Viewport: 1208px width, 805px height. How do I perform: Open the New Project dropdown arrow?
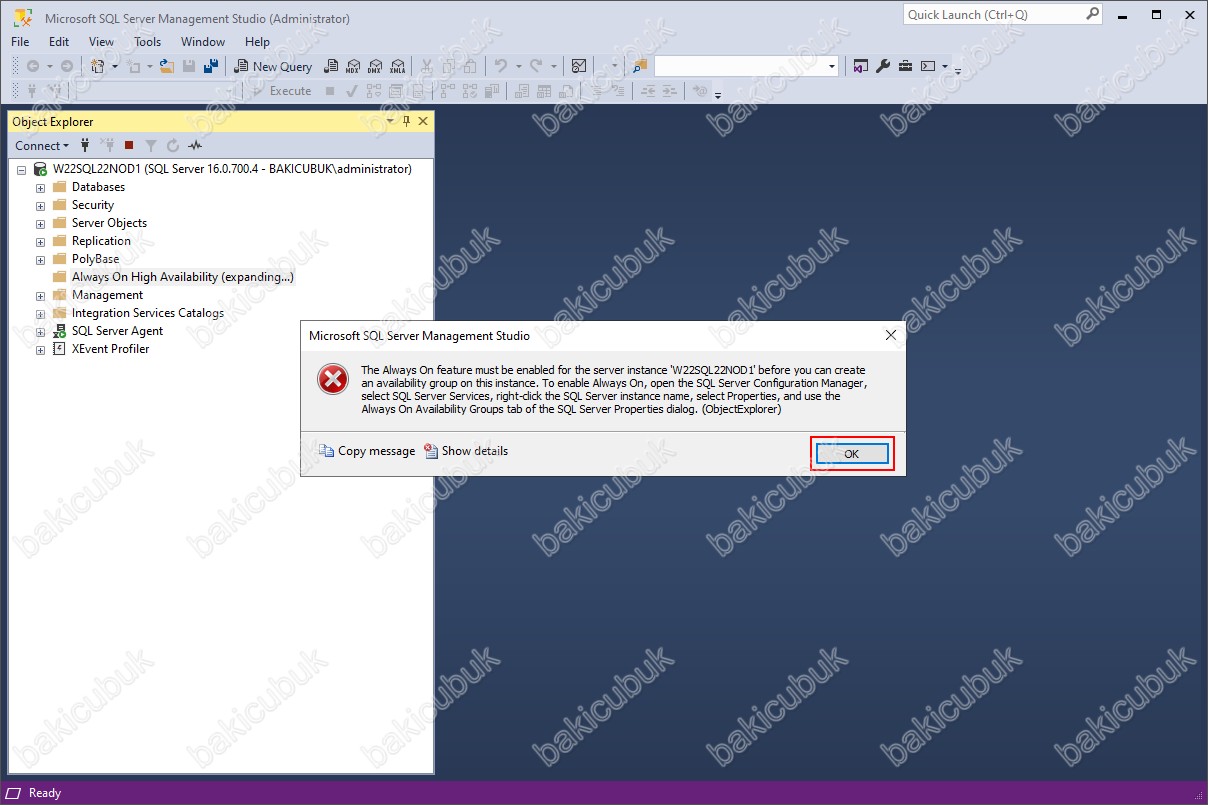(x=115, y=66)
